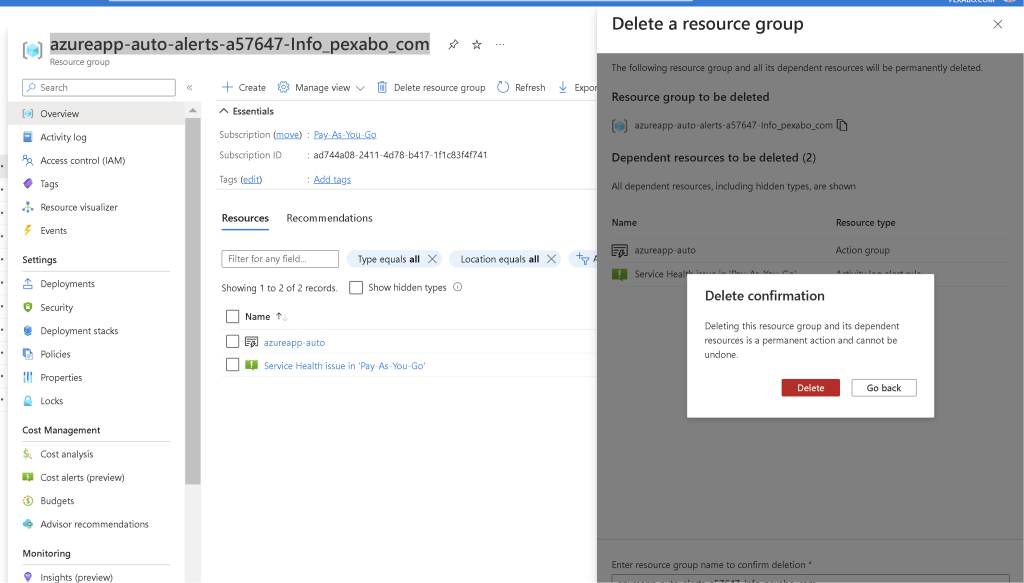Open the azureapp-auto resource link
This screenshot has height=583, width=1024.
[x=294, y=342]
